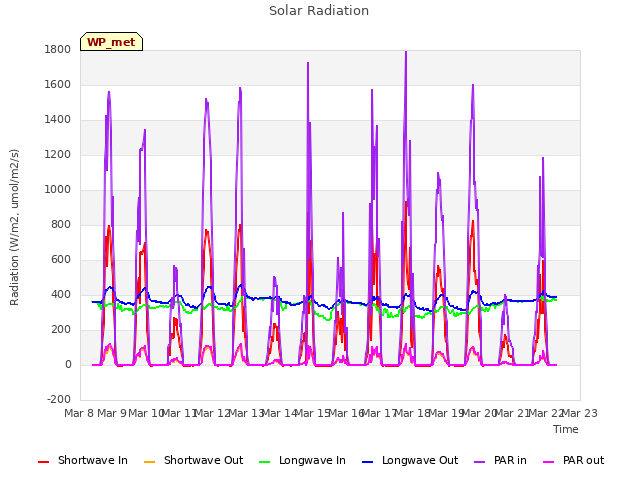Click the blue Longwave Out legend swatch
Viewport: 640px width, 480px height.
click(367, 462)
